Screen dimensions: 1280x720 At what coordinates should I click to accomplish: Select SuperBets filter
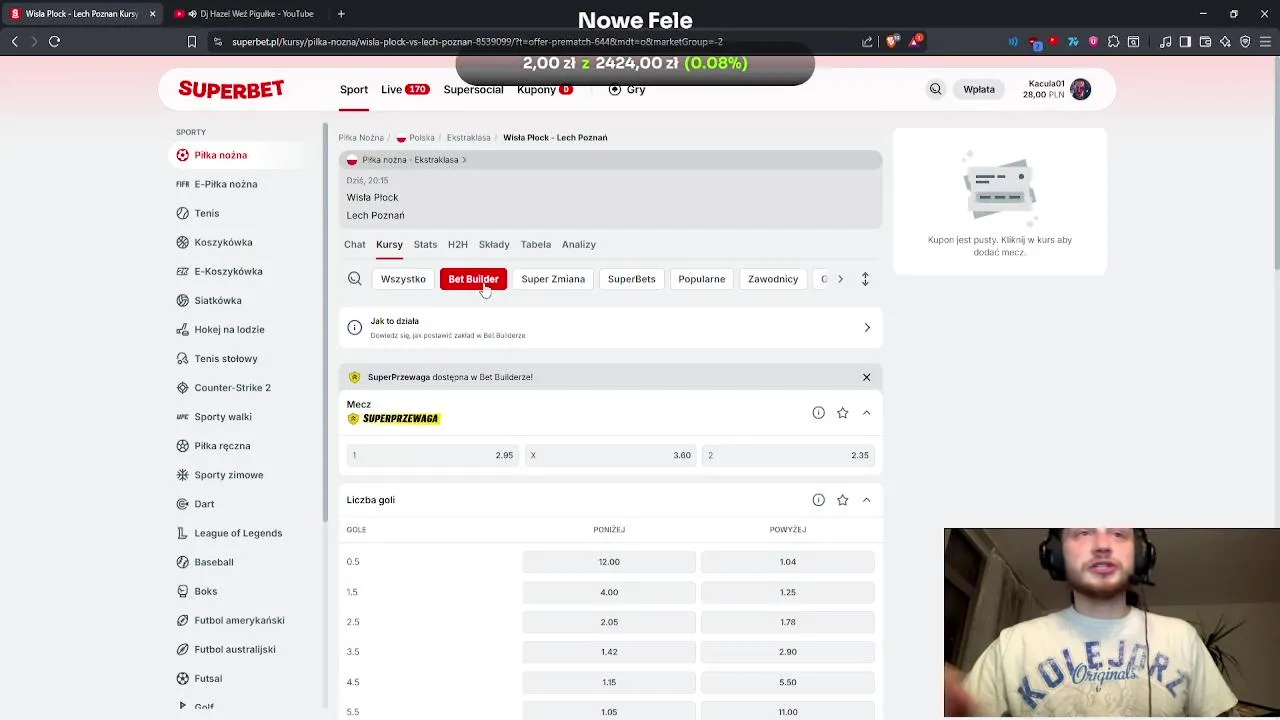click(x=631, y=279)
